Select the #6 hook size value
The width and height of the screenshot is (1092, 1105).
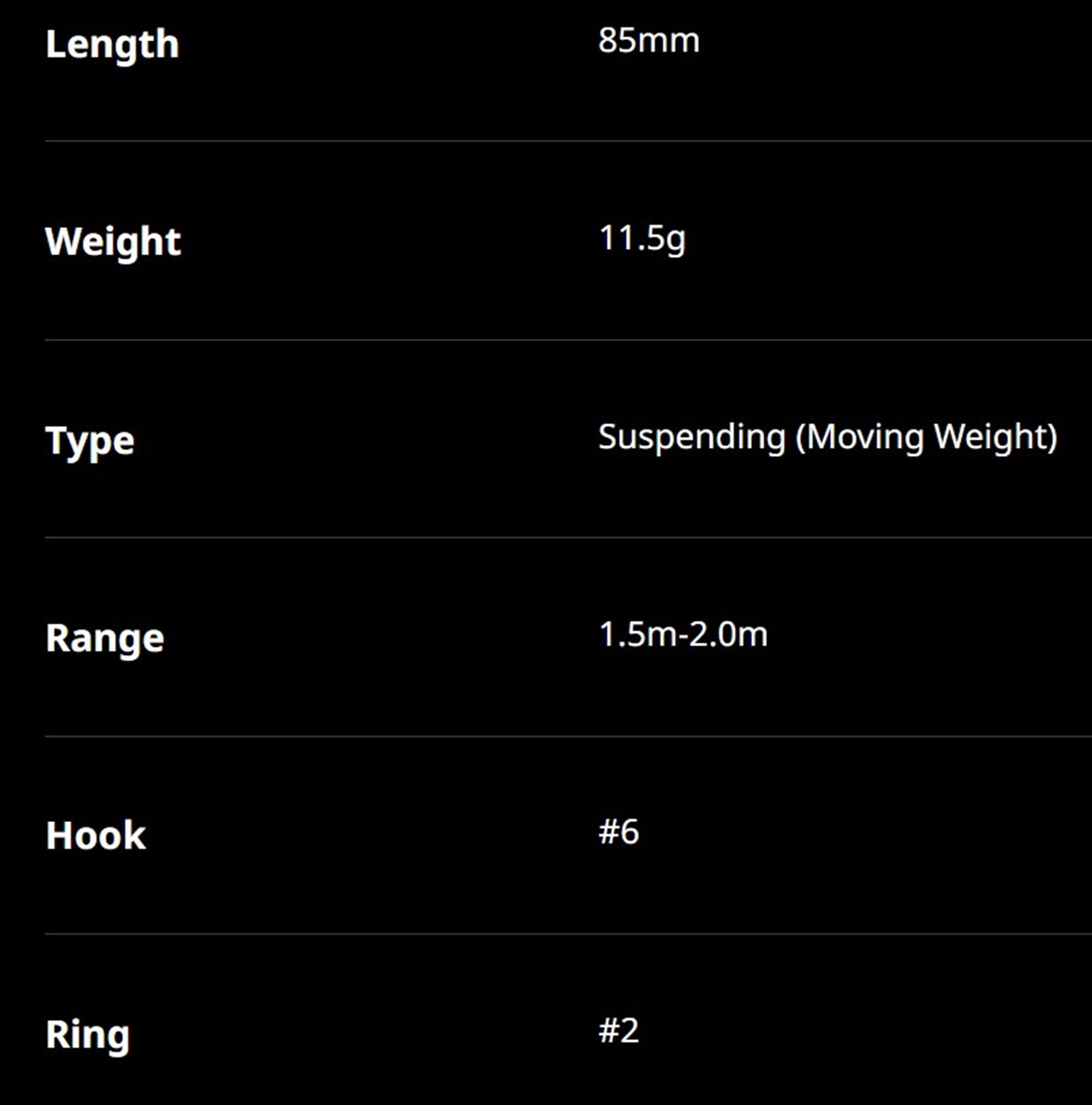point(619,832)
